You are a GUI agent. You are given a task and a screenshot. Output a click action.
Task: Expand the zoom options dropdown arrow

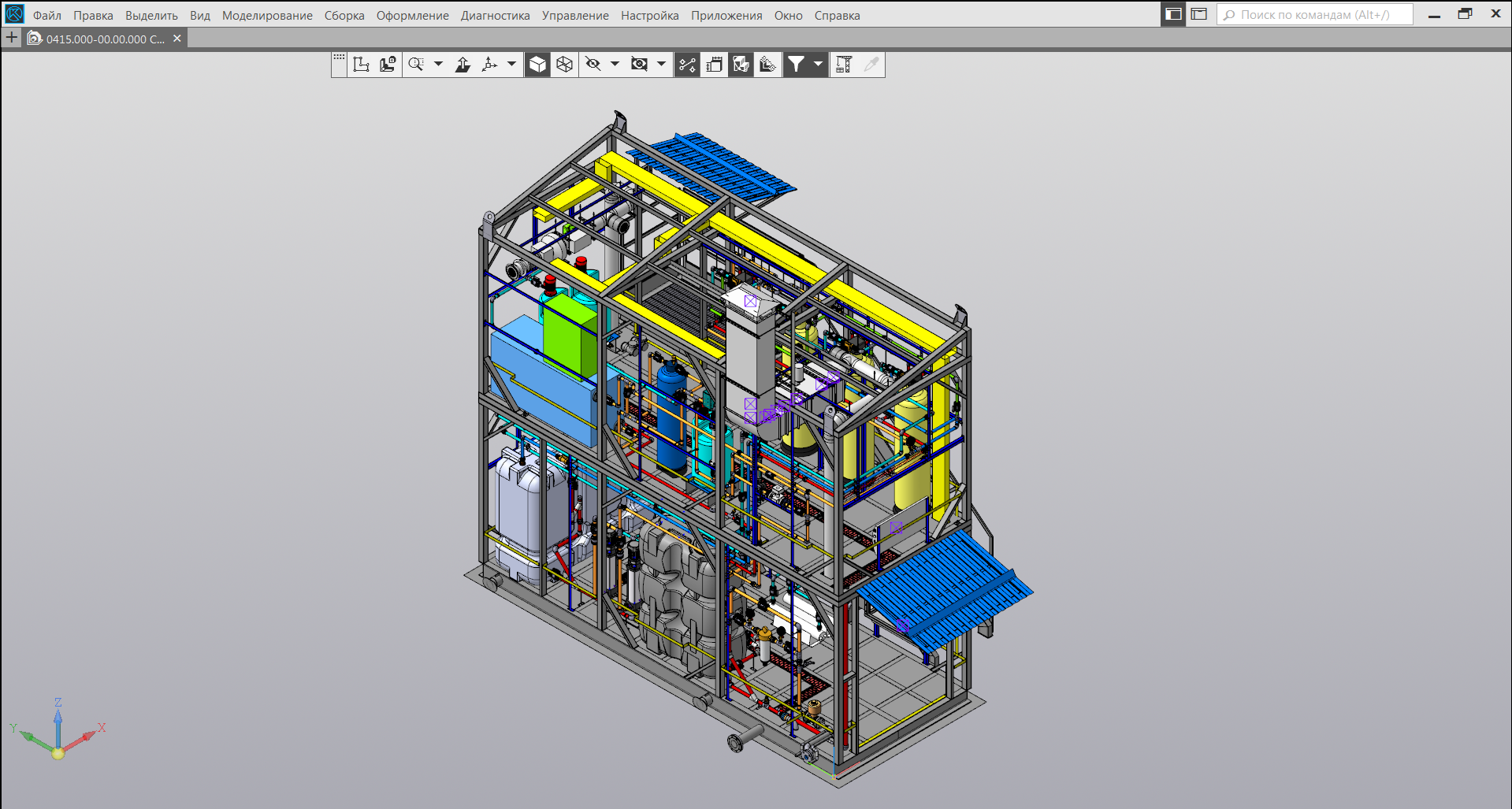(439, 65)
